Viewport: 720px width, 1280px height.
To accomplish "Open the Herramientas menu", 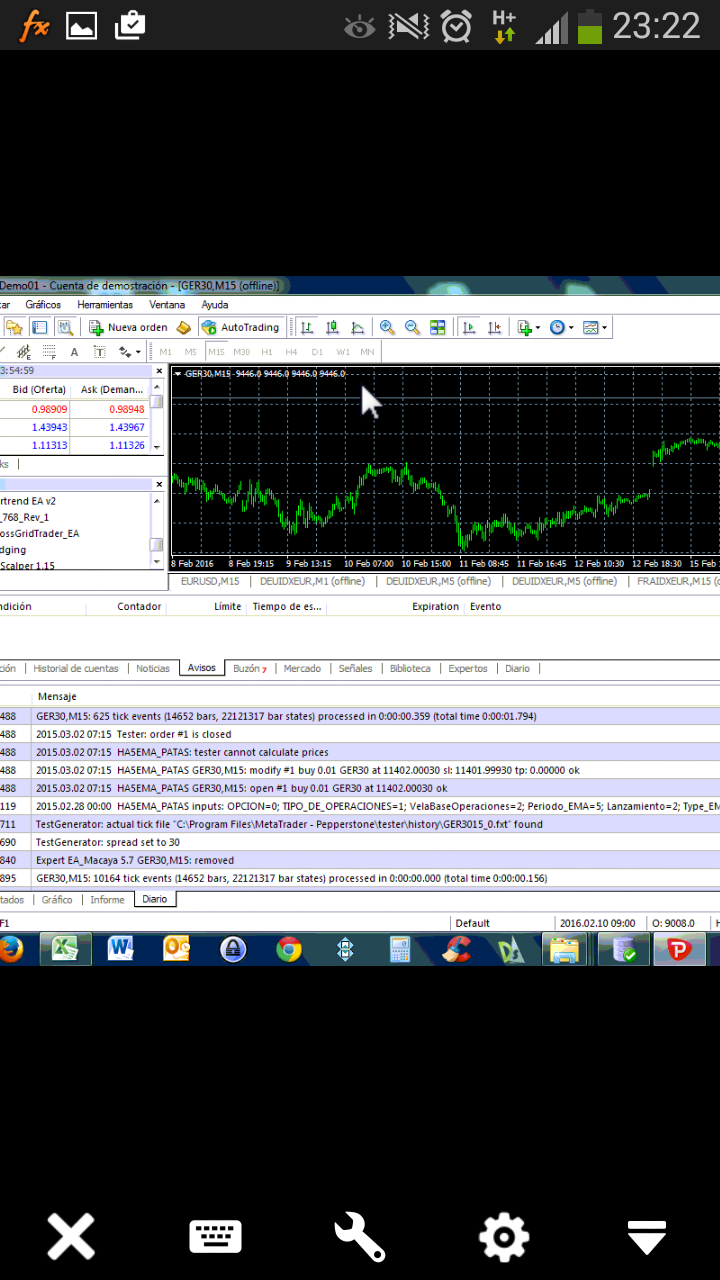I will coord(105,305).
